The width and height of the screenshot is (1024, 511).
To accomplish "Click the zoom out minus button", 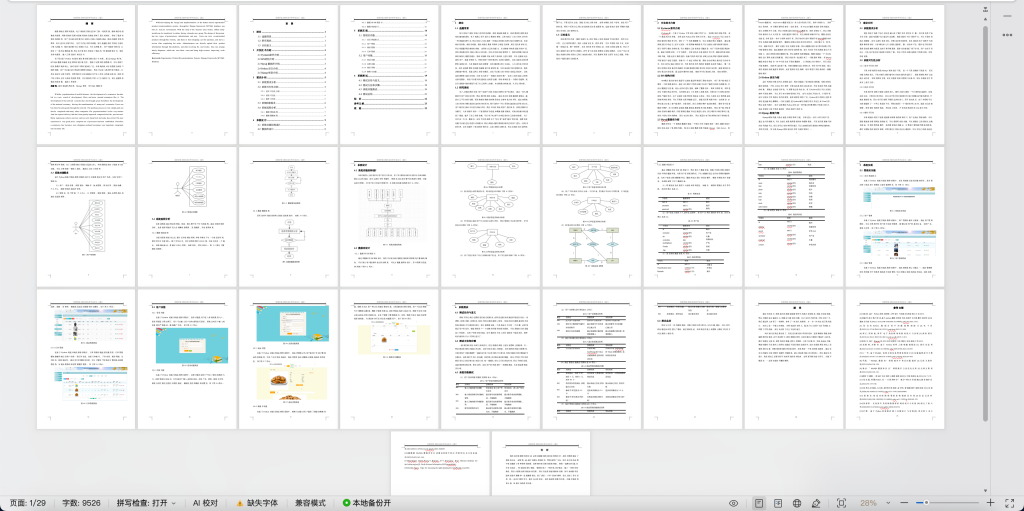I will tap(904, 503).
